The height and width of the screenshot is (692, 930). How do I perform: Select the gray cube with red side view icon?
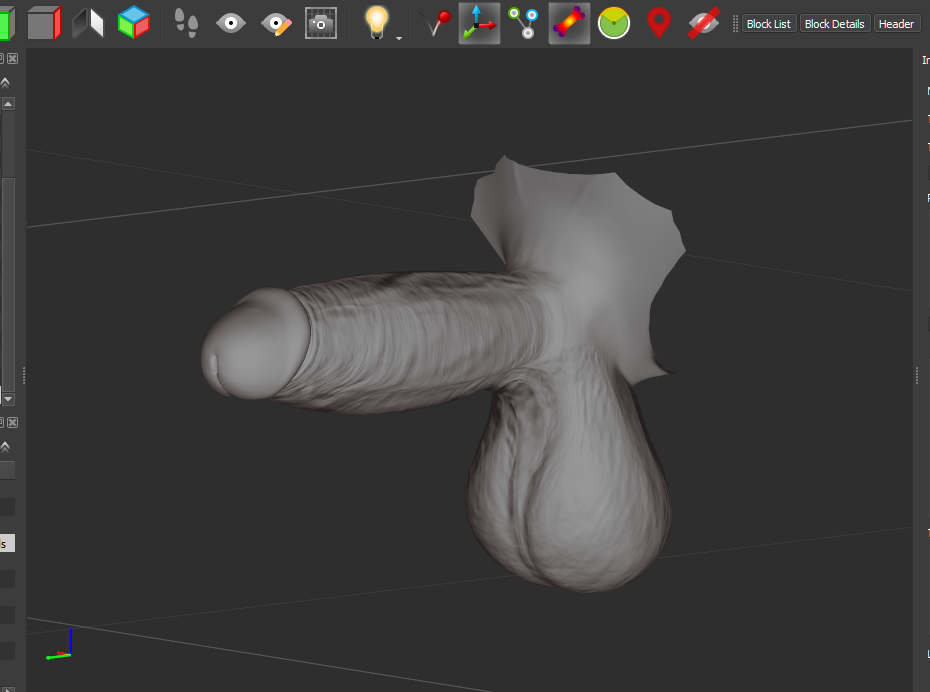44,23
